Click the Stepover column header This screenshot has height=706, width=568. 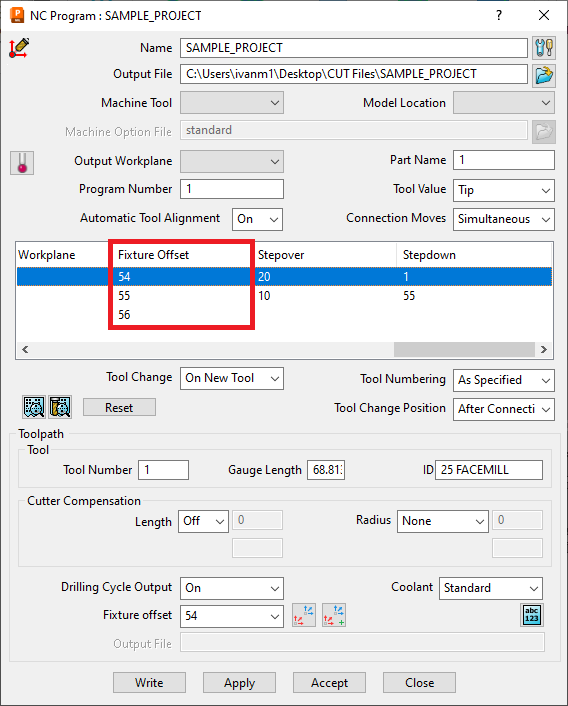tap(326, 255)
